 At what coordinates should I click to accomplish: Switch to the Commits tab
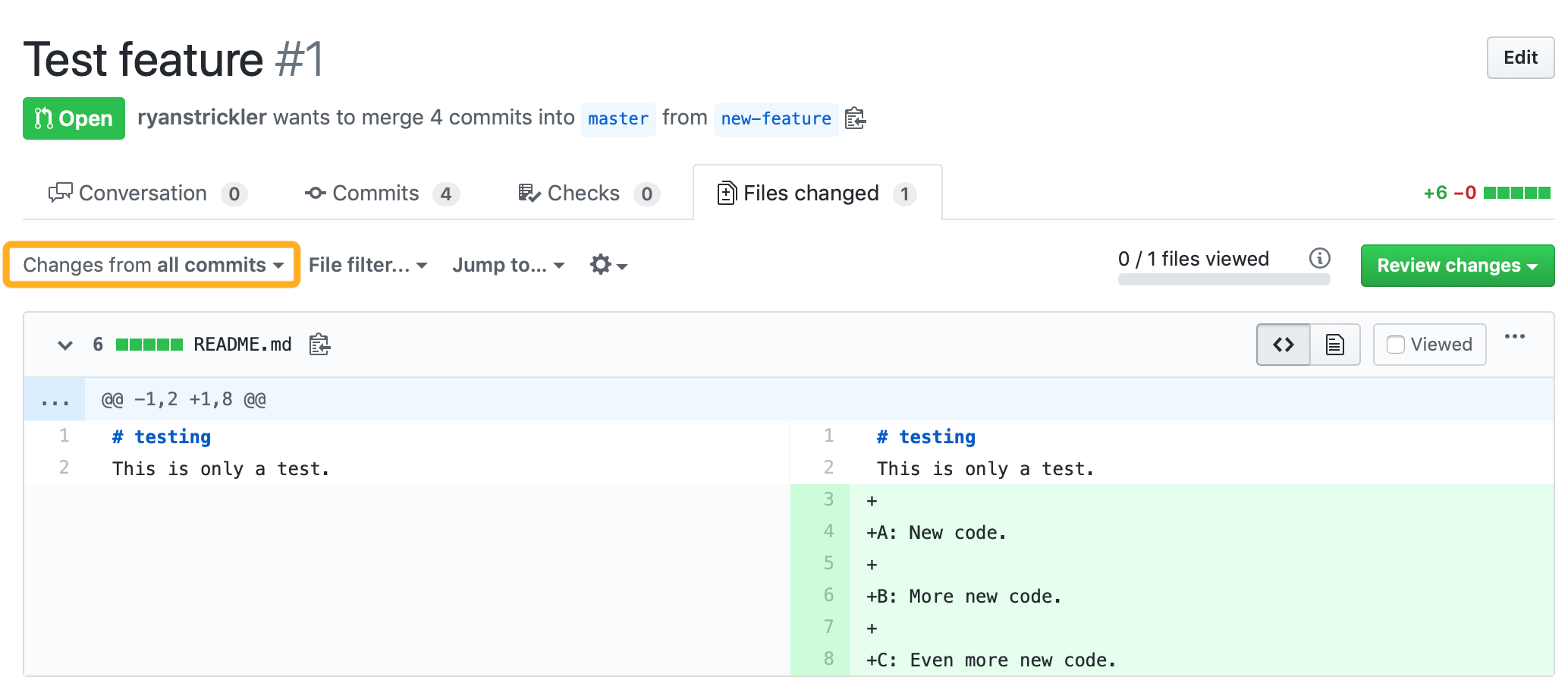tap(381, 194)
